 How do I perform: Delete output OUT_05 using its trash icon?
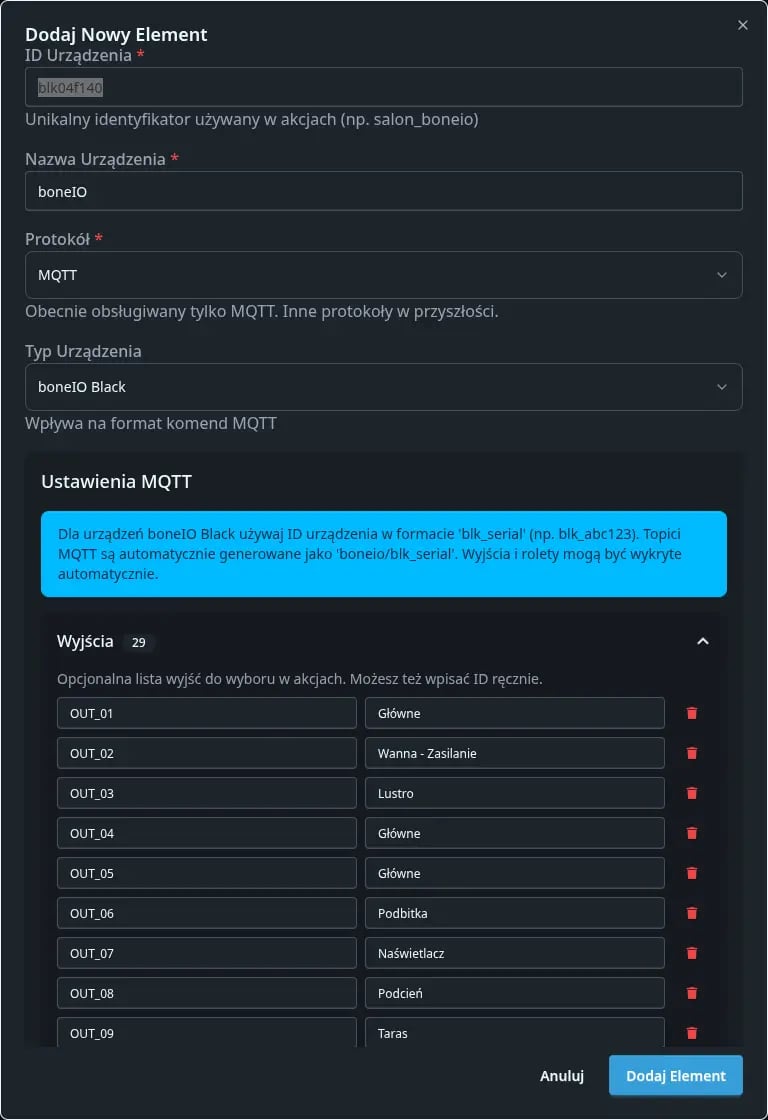coord(691,872)
